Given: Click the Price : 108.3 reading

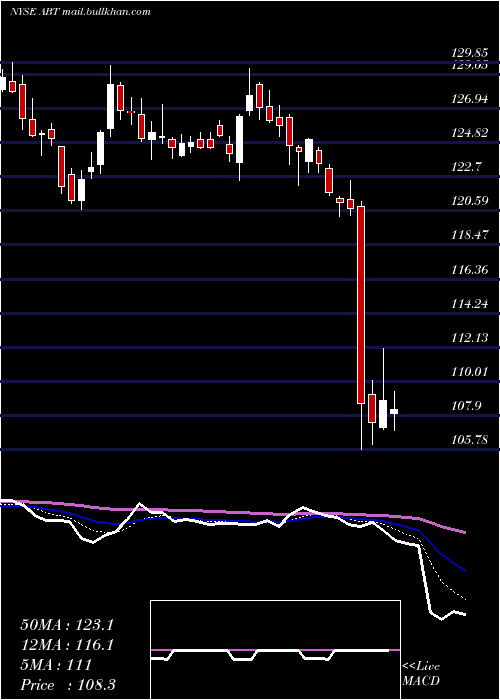Looking at the screenshot, I should (67, 685).
